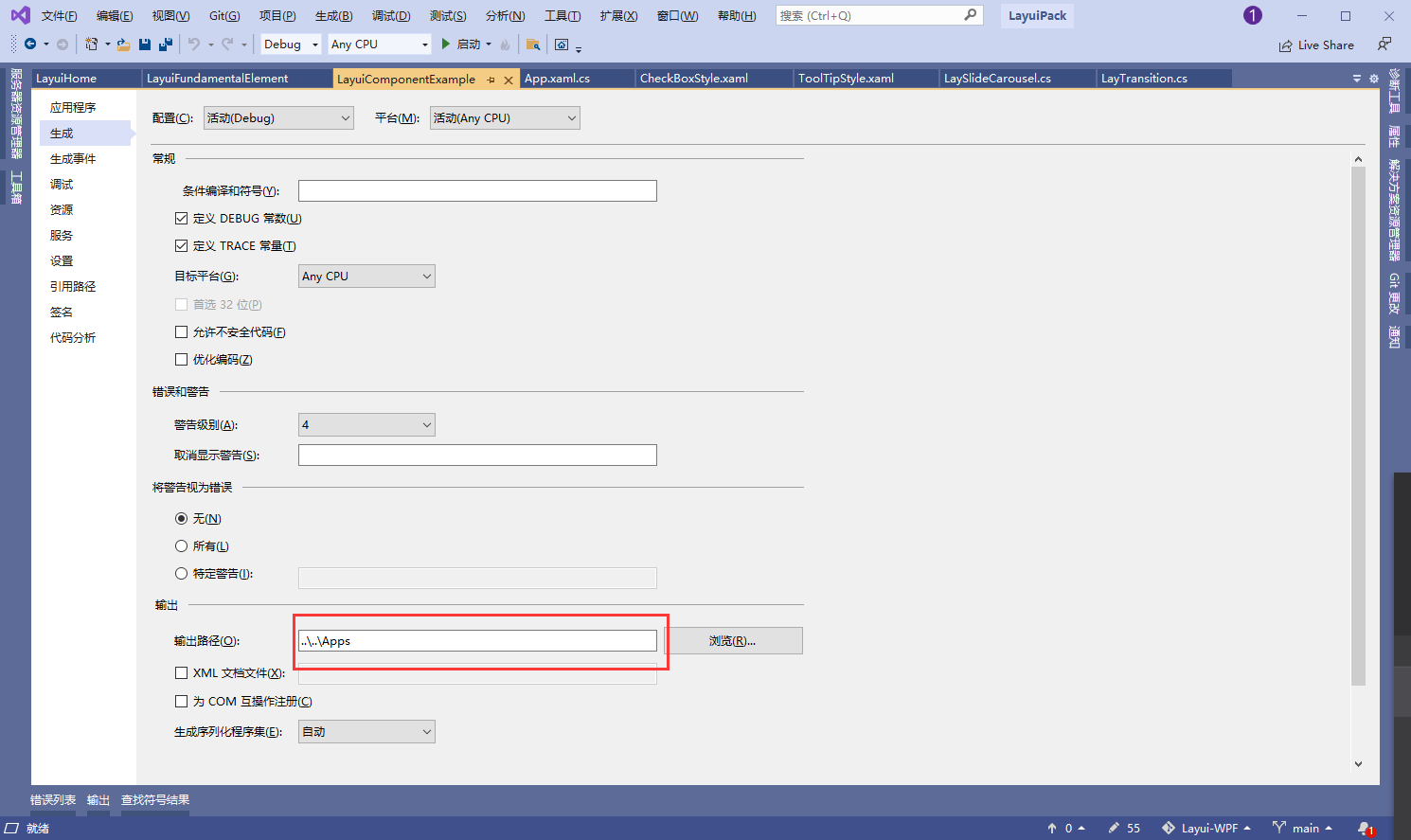Navigate backward with the blue arrow
The height and width of the screenshot is (840, 1411).
(x=30, y=45)
